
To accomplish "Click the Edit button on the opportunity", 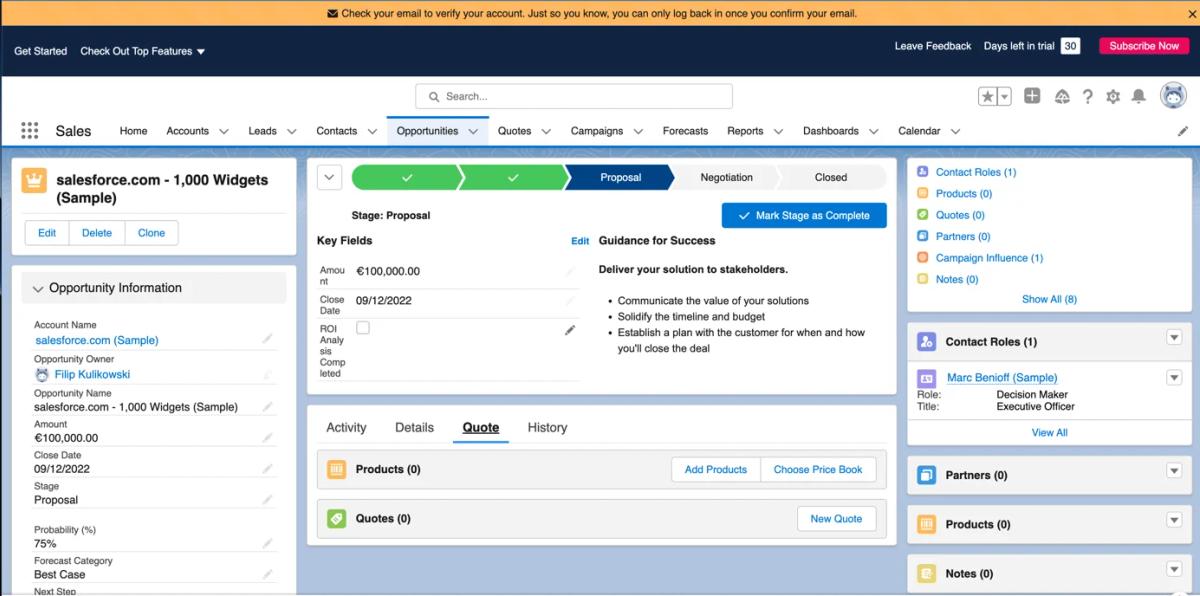I will pos(47,233).
